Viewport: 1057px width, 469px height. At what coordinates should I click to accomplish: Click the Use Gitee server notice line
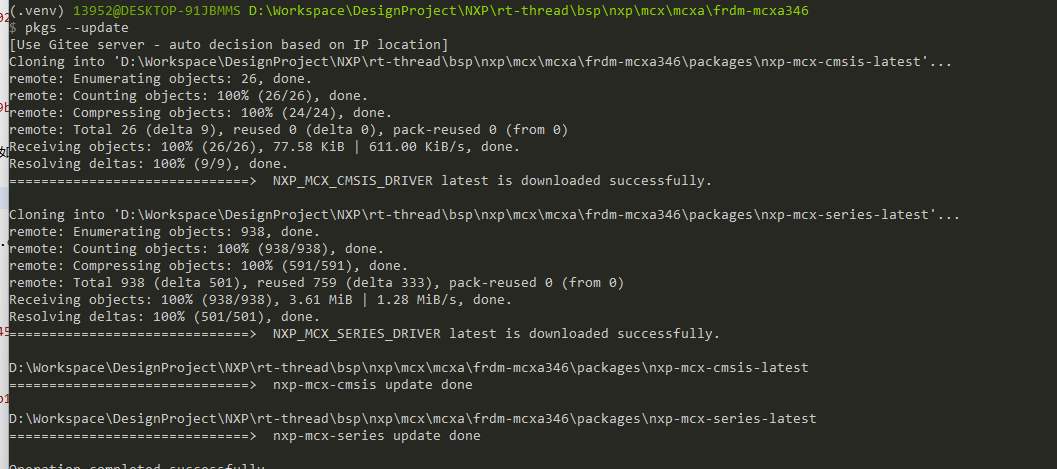[228, 45]
